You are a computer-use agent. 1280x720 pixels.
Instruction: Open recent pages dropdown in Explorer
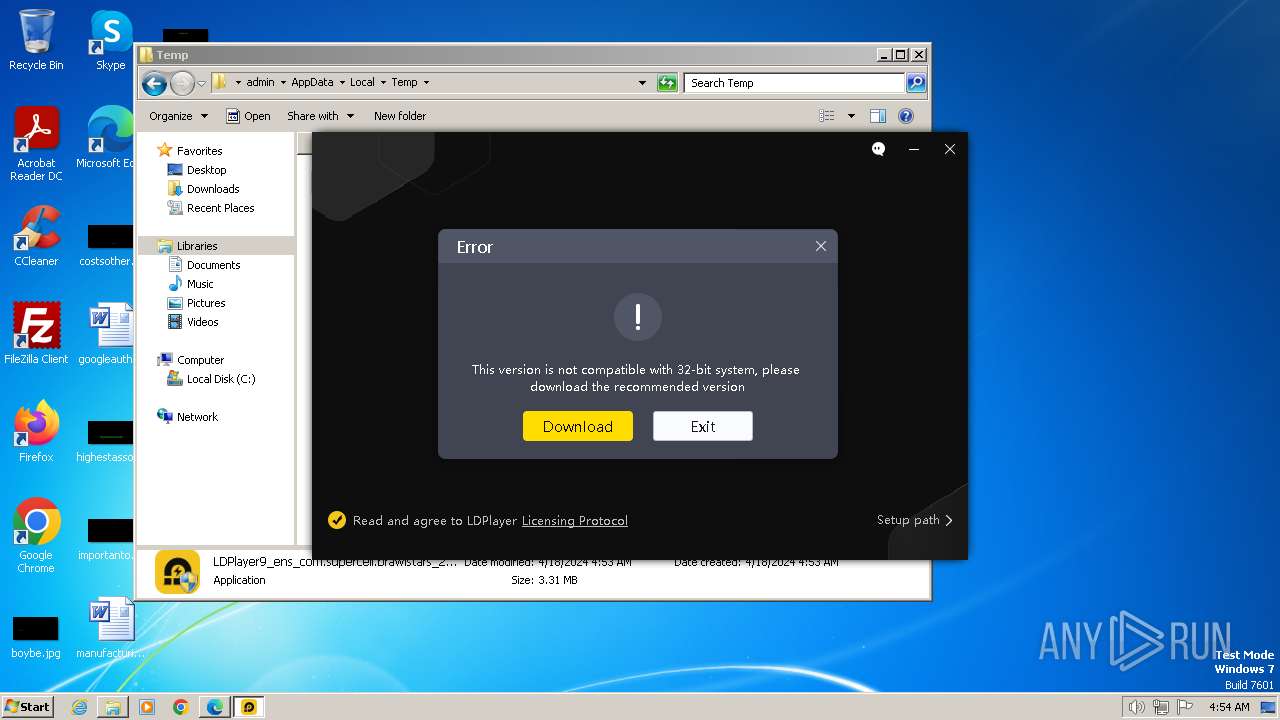(201, 83)
